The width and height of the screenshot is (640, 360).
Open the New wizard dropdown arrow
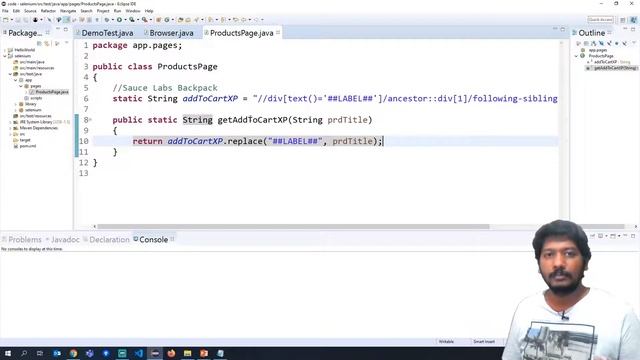pos(11,20)
